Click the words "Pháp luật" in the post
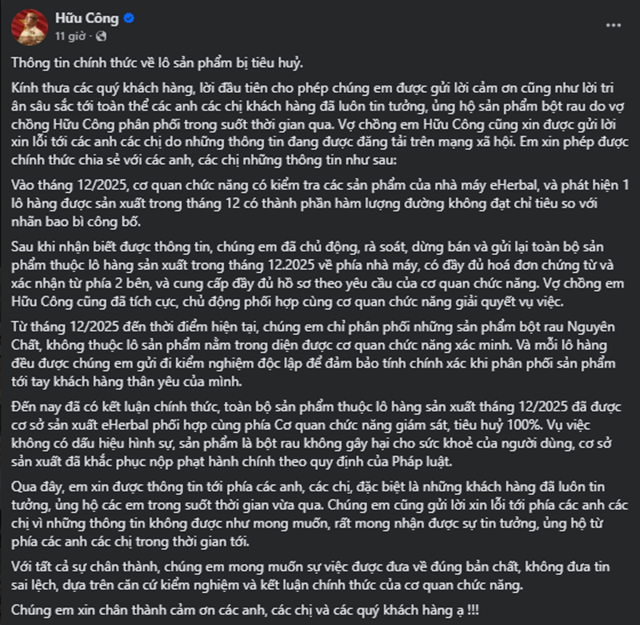 422,462
